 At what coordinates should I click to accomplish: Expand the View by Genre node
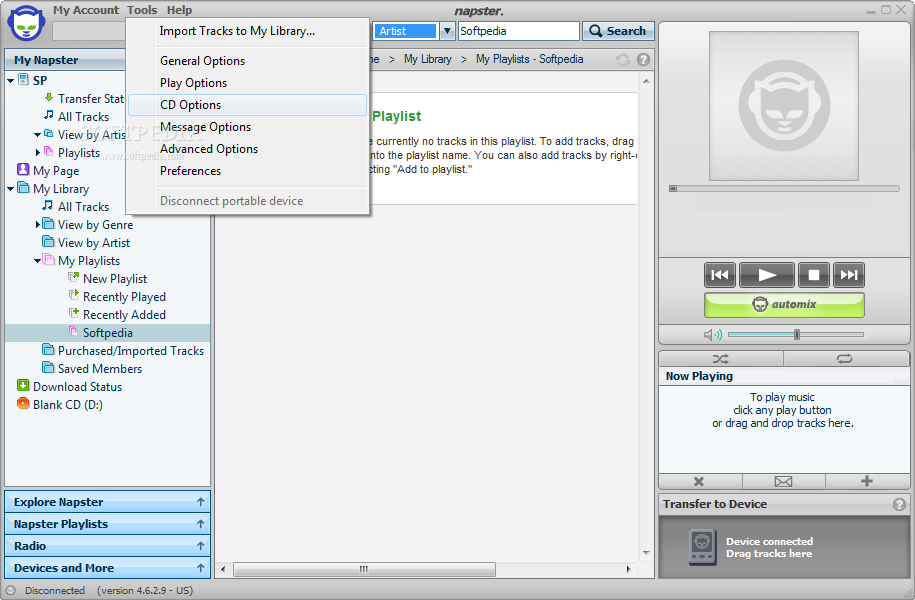[38, 224]
